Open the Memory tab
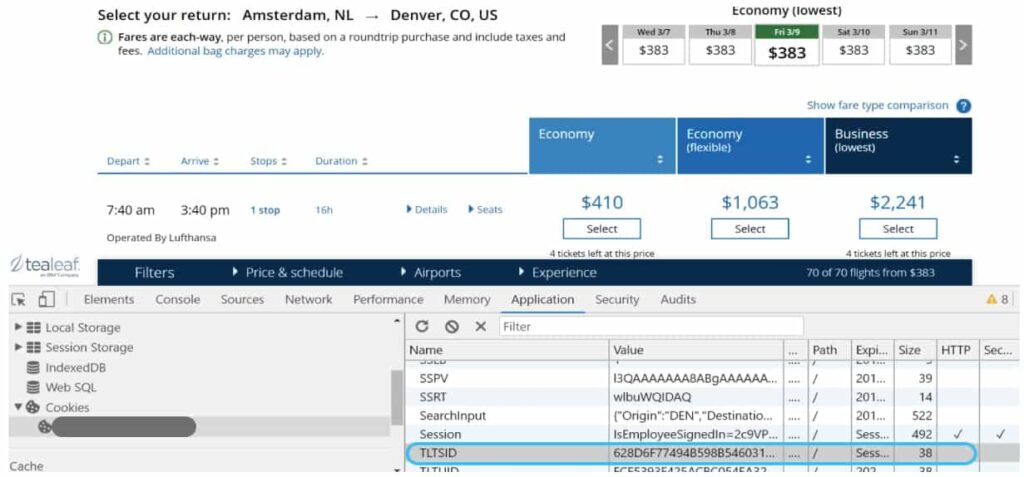Screen dimensions: 1024x477 click(x=467, y=299)
